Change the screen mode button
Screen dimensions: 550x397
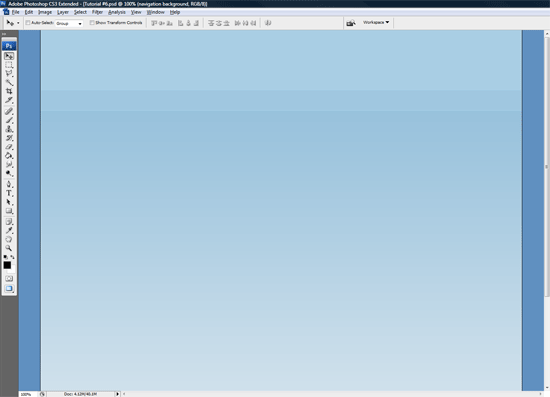pos(9,289)
